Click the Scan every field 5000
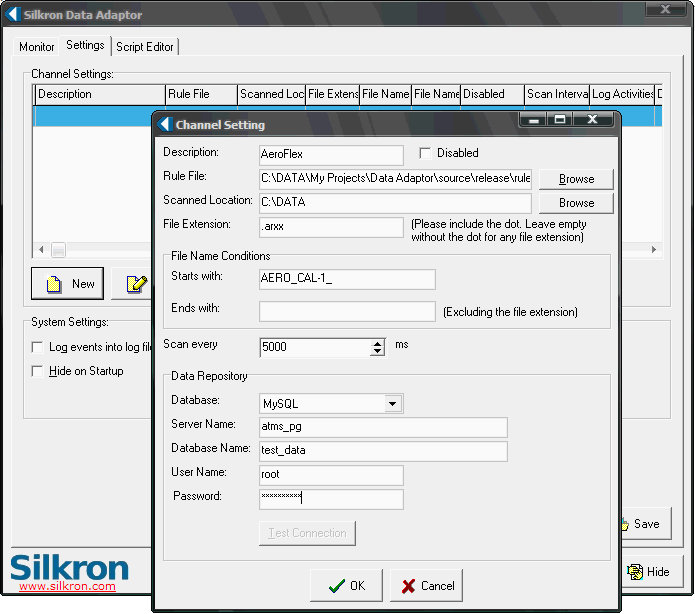The height and width of the screenshot is (614, 695). [x=316, y=347]
